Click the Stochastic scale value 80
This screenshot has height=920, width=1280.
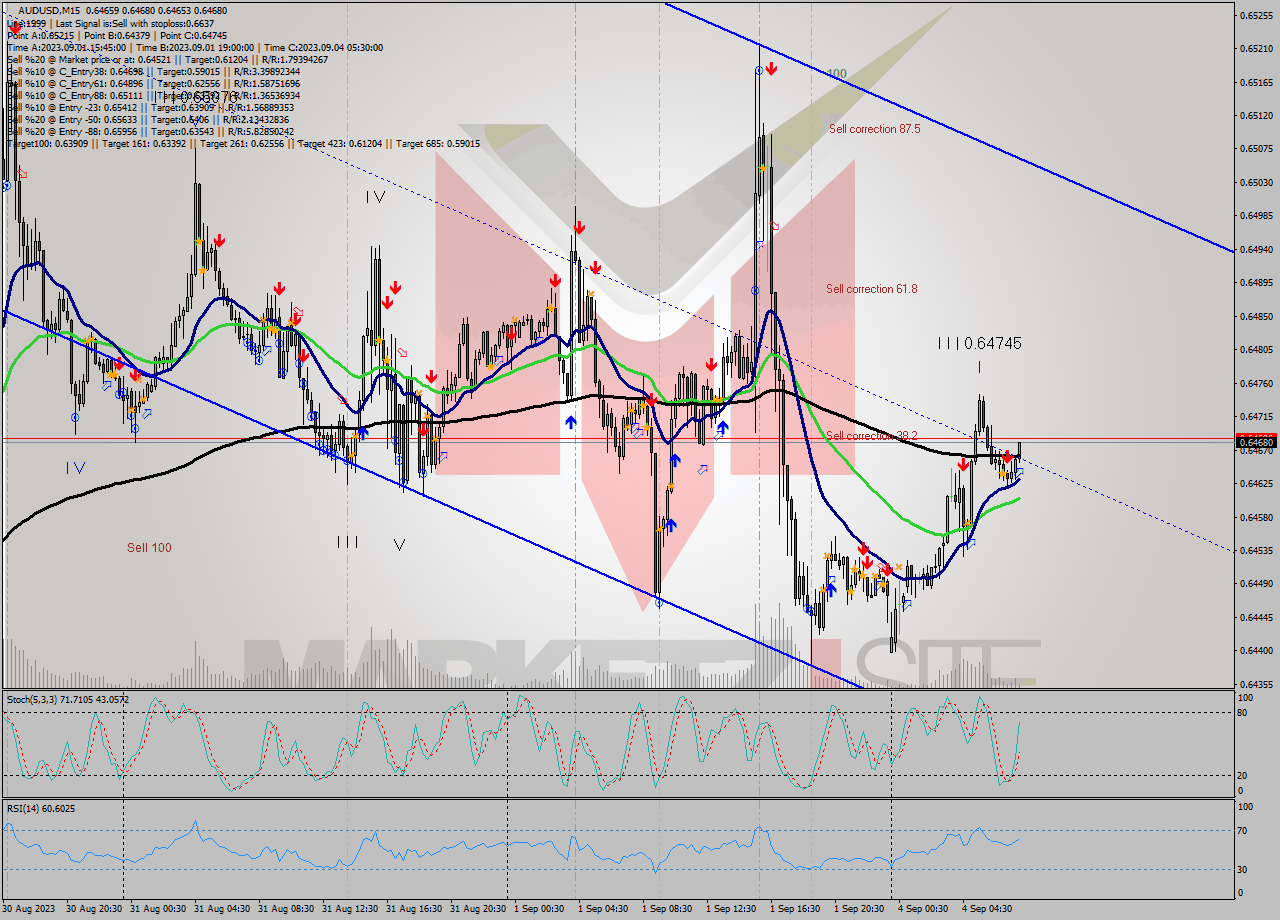click(x=1244, y=713)
